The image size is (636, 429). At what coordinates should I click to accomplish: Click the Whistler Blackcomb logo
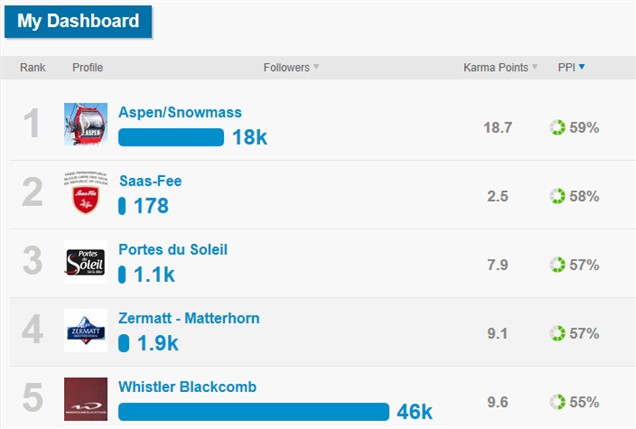[85, 399]
